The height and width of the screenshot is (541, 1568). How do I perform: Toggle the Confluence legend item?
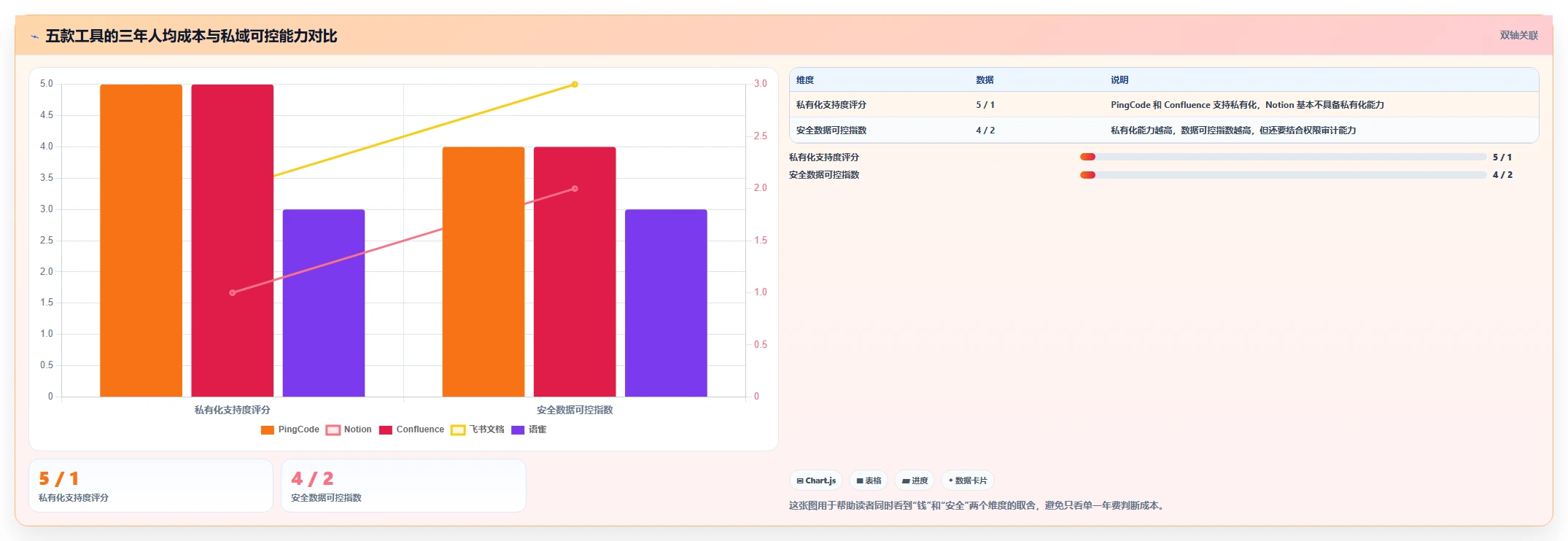(x=411, y=429)
